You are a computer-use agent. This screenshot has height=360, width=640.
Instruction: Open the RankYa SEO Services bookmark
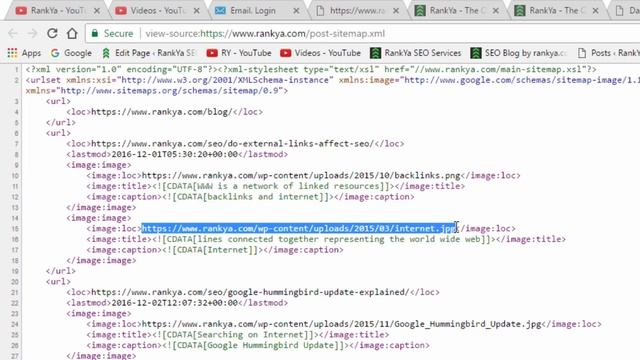click(x=416, y=53)
